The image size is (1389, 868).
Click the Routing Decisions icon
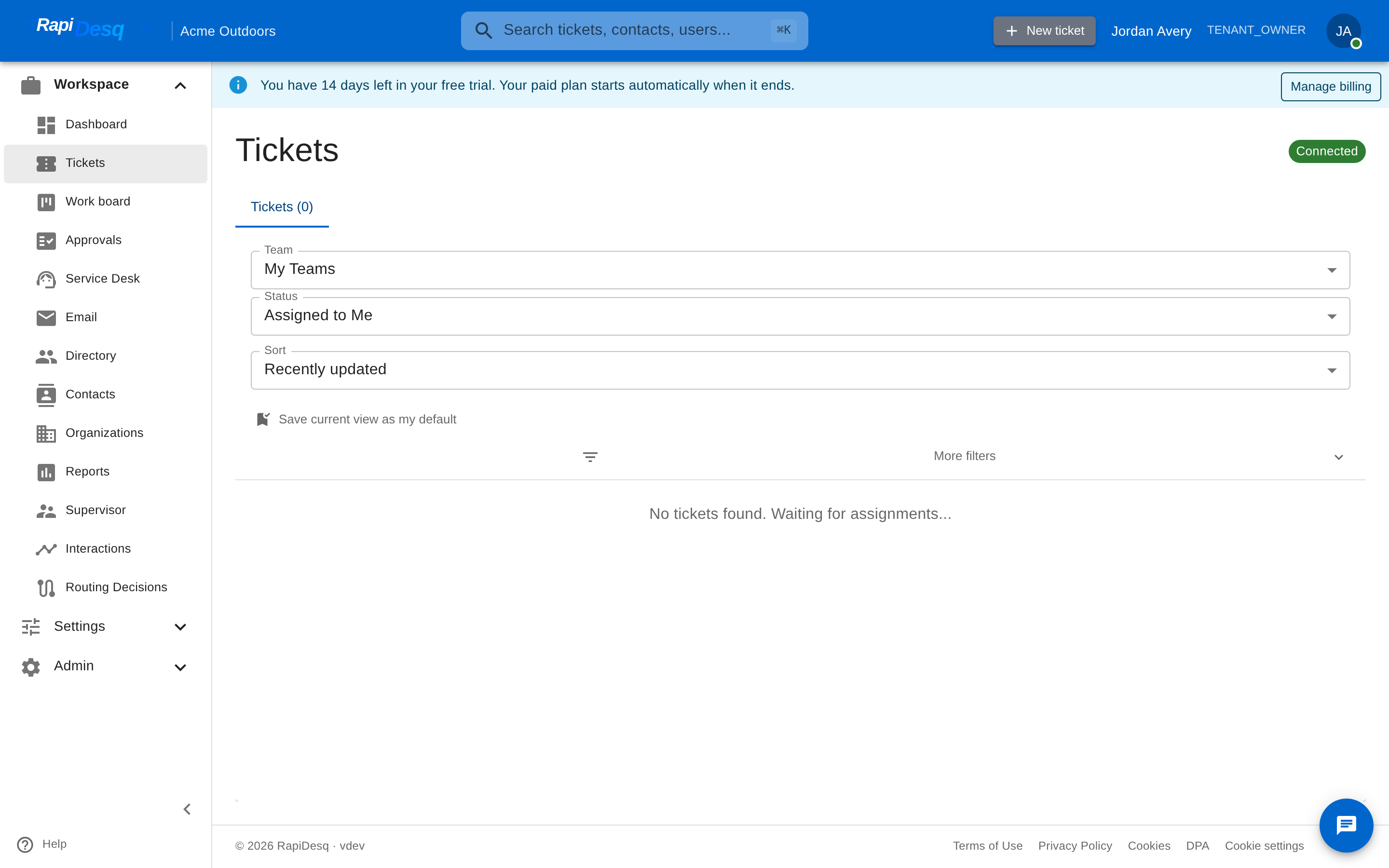click(x=46, y=587)
